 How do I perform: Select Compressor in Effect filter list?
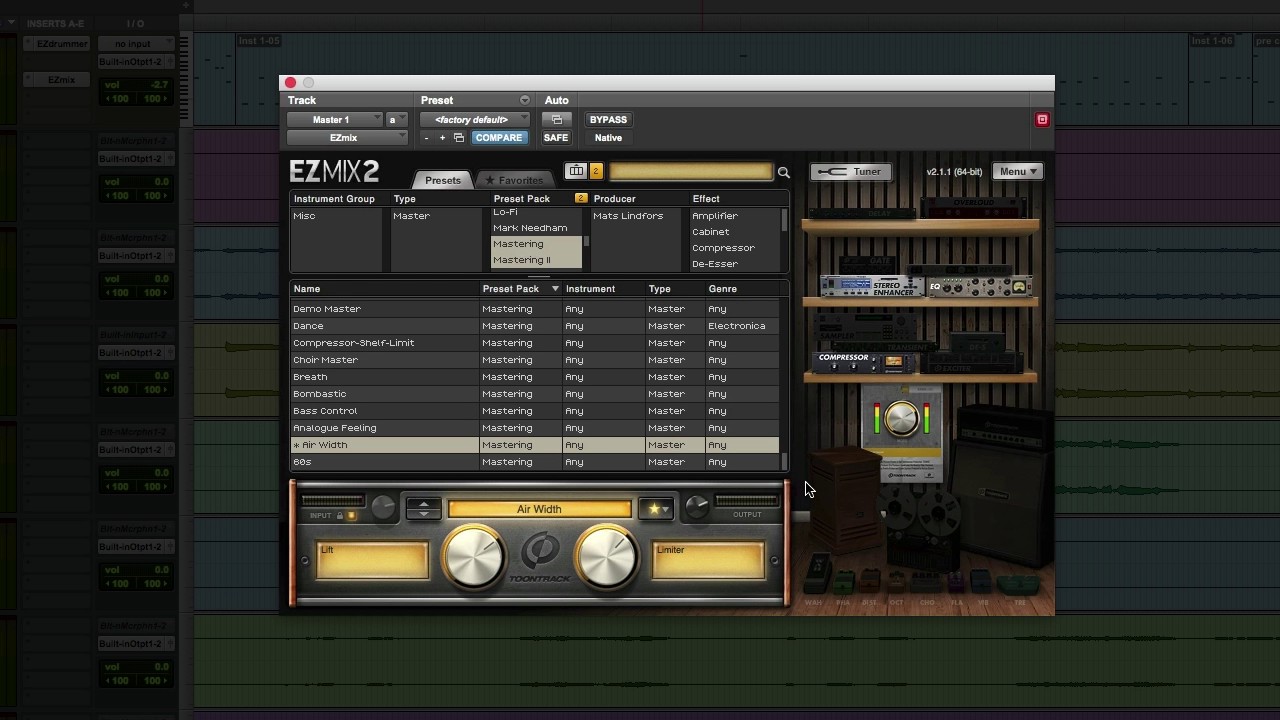click(734, 248)
